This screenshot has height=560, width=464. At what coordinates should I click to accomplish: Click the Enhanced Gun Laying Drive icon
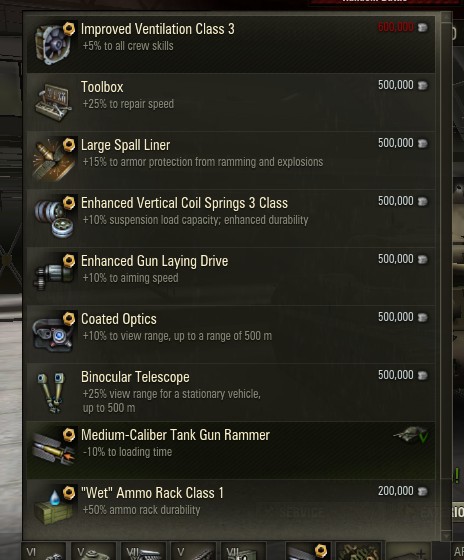54,273
